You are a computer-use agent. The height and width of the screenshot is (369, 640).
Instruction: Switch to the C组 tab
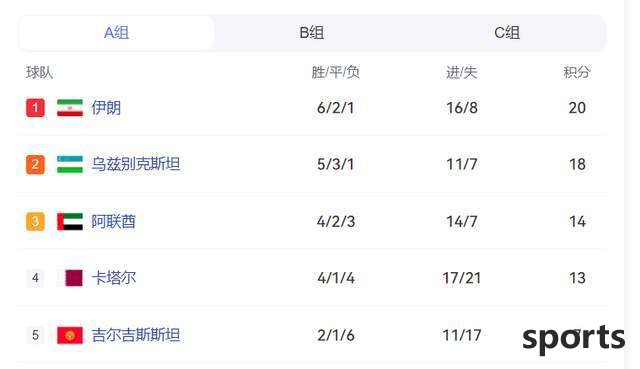507,33
